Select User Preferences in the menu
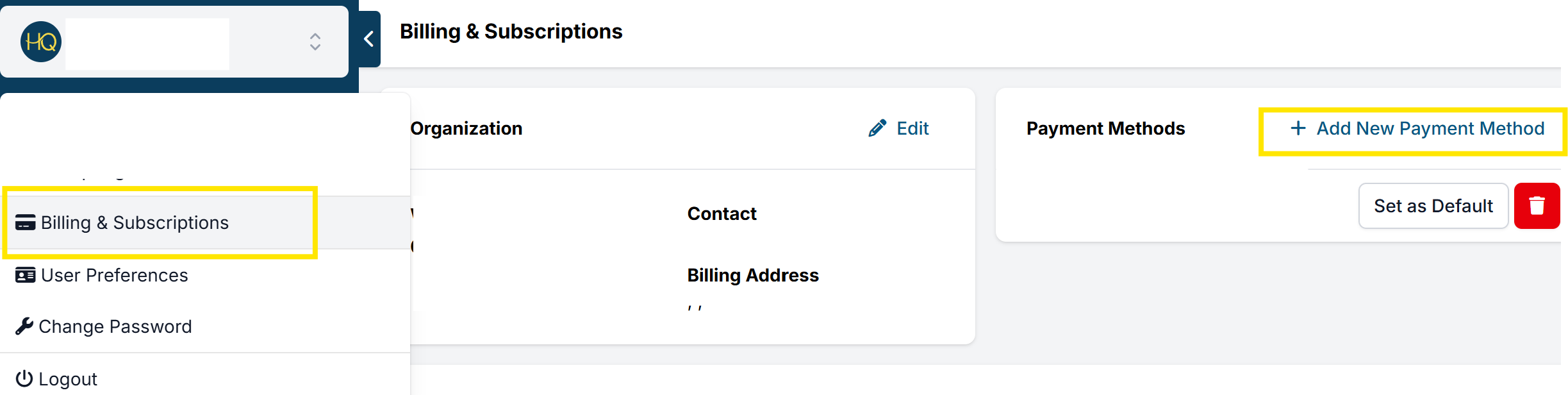The image size is (1568, 395). point(115,275)
